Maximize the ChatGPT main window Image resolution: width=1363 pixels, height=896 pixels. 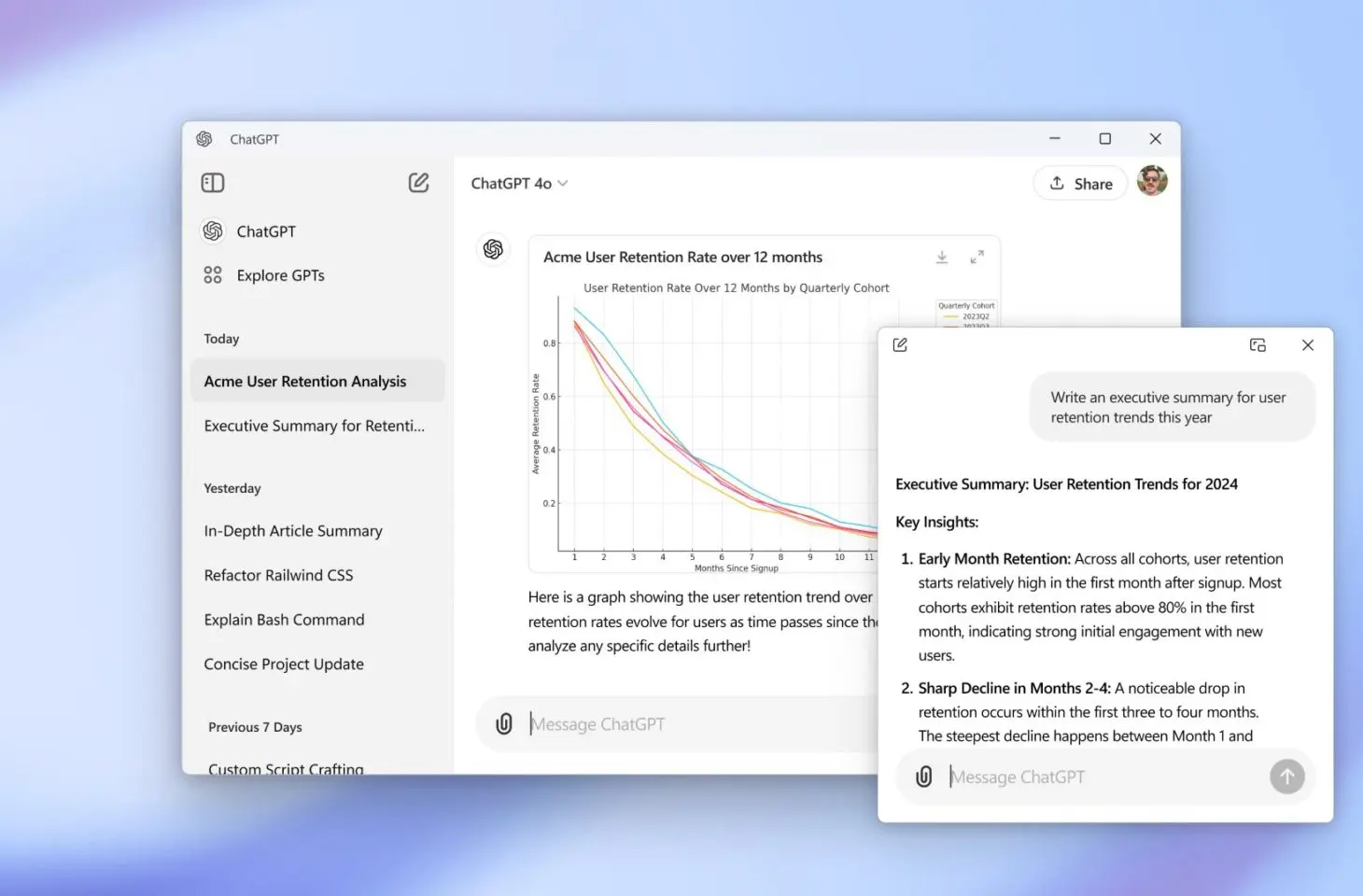pos(1105,138)
